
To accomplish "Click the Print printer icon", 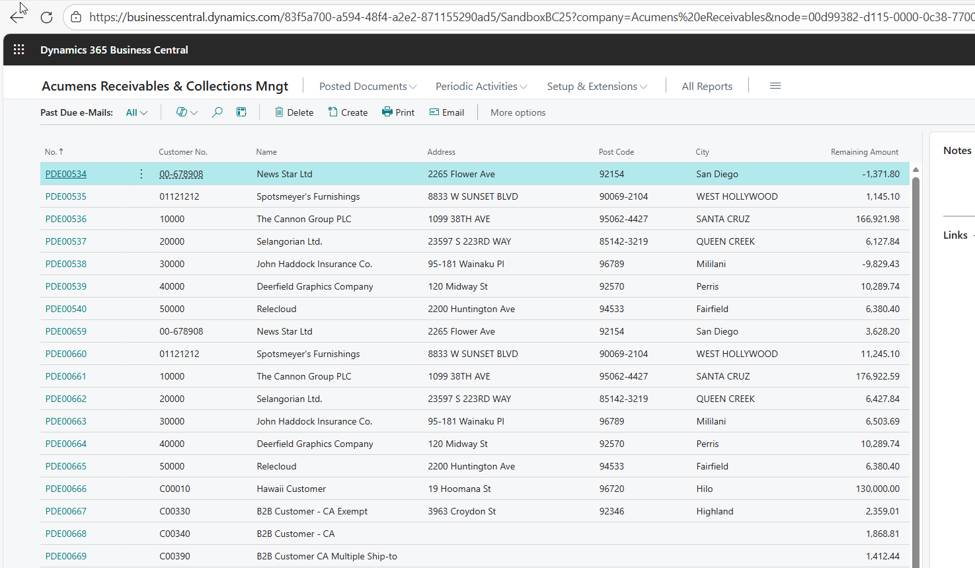I will pyautogui.click(x=387, y=112).
